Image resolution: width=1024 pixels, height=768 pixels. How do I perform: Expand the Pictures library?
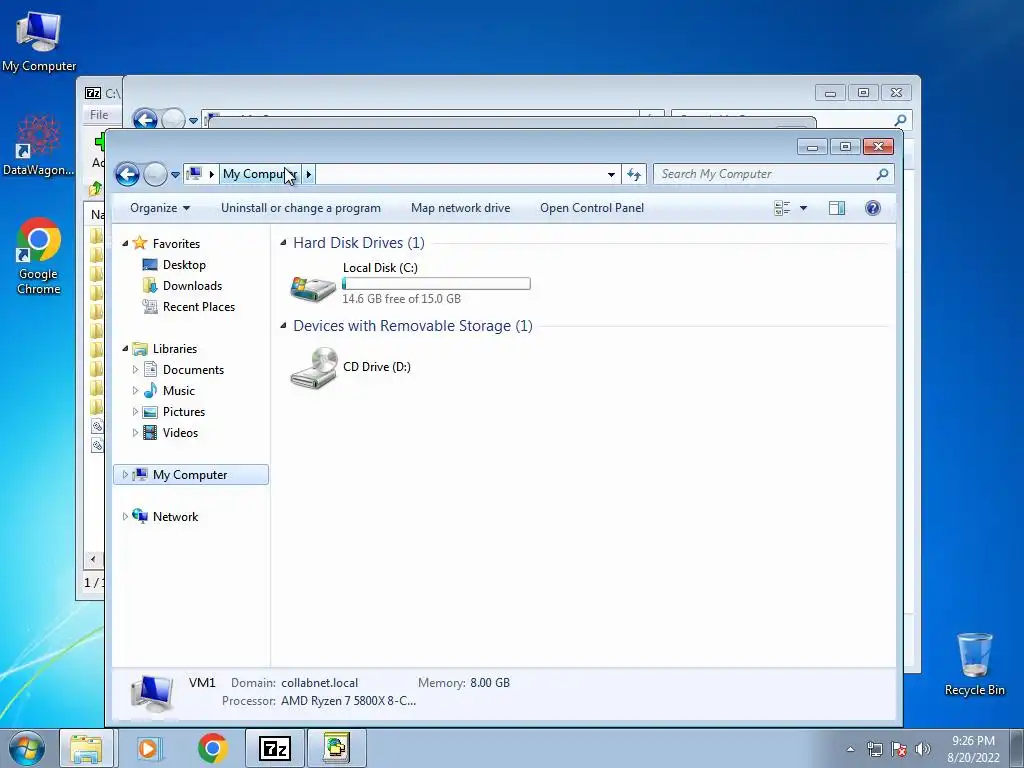tap(135, 411)
